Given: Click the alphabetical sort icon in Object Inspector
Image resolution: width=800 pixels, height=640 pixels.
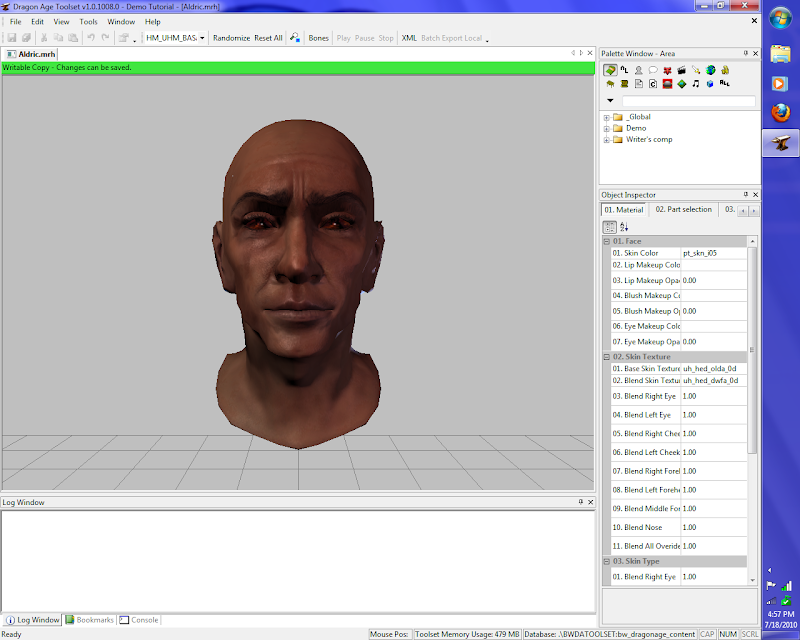Looking at the screenshot, I should [x=624, y=227].
